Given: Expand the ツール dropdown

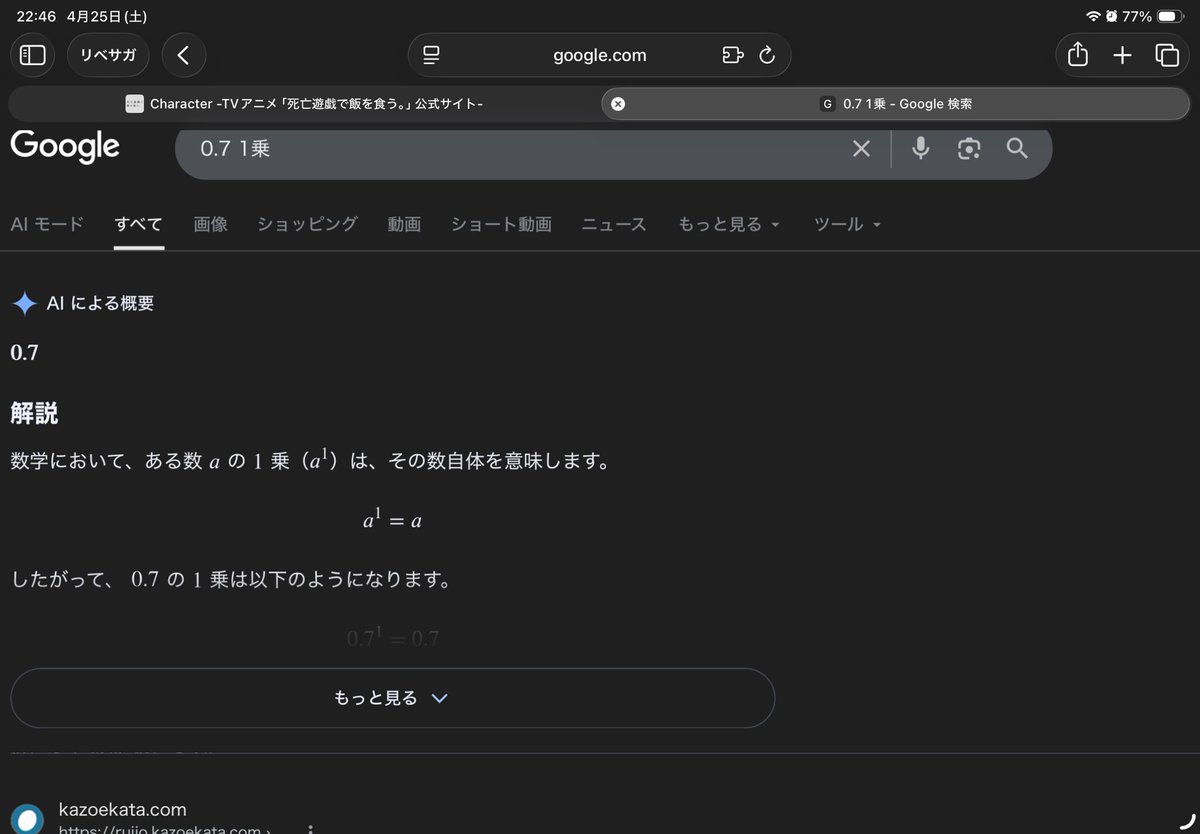Looking at the screenshot, I should point(848,224).
